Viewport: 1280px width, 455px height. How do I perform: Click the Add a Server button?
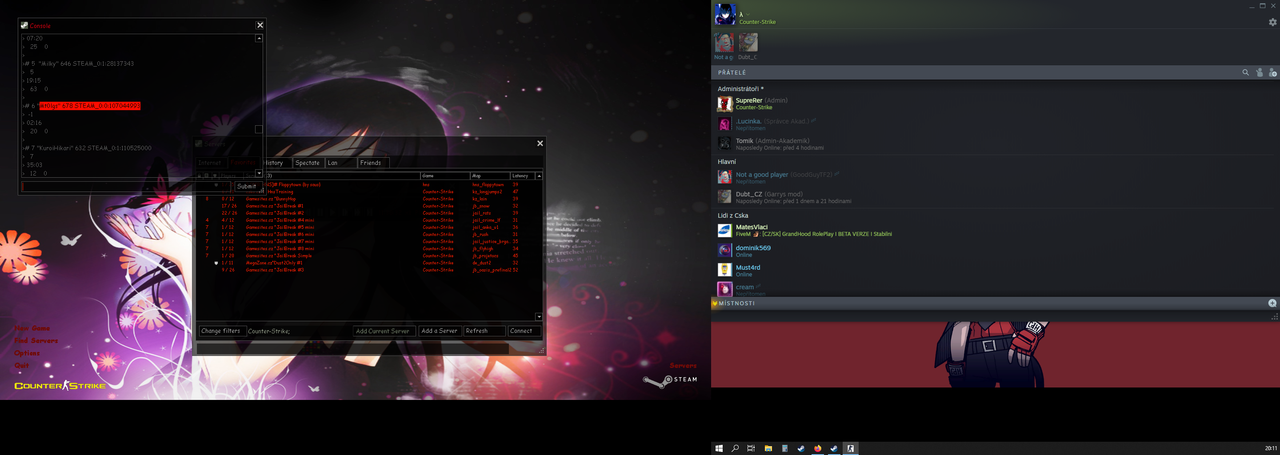(439, 331)
